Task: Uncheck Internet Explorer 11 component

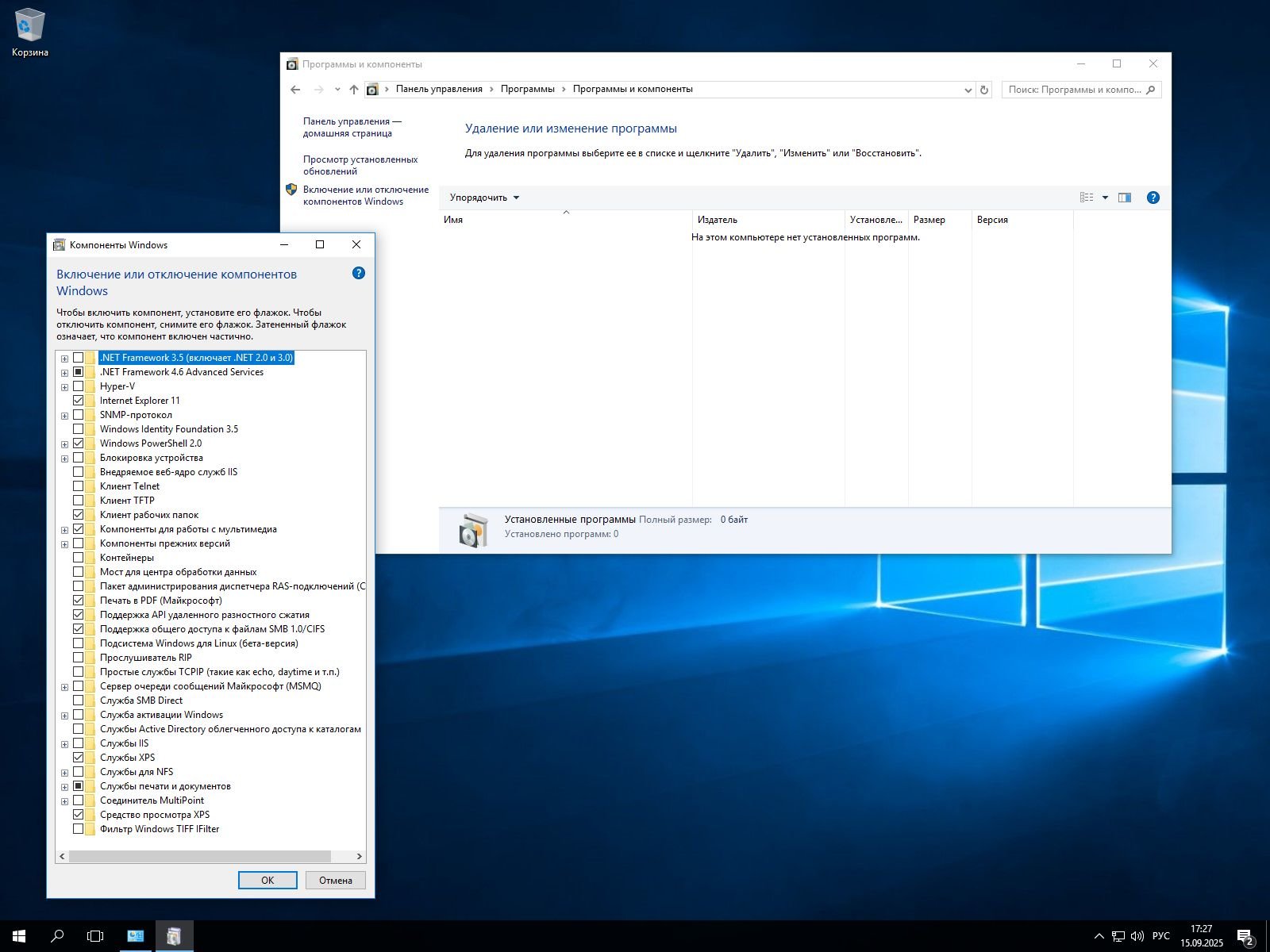Action: tap(78, 401)
